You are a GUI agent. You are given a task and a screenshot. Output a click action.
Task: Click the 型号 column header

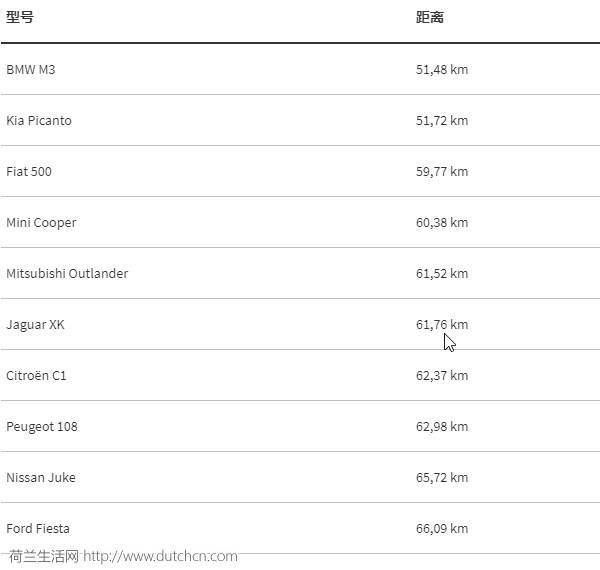20,17
